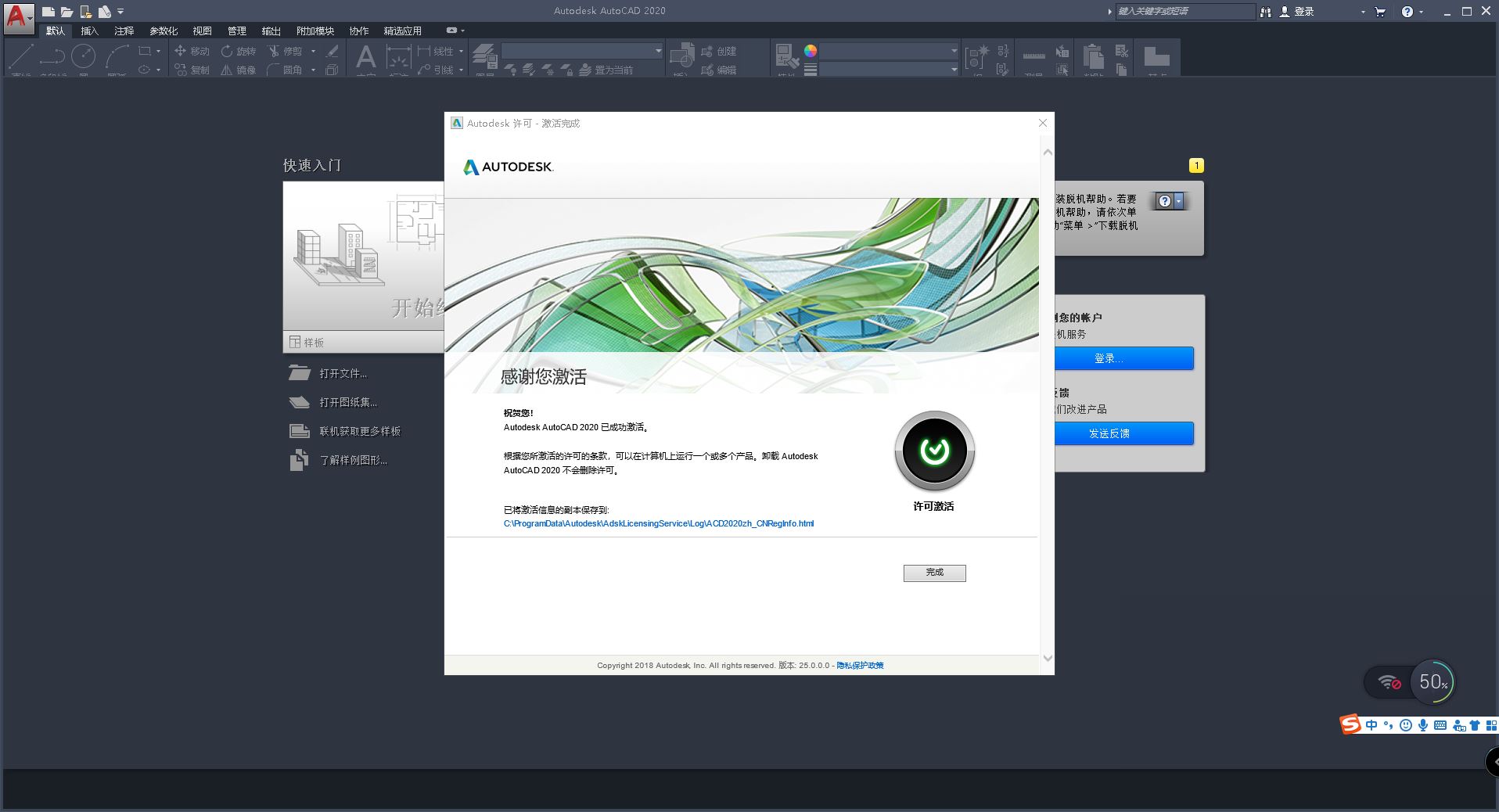Click the binoculars search icon
The width and height of the screenshot is (1499, 812).
tap(1265, 12)
